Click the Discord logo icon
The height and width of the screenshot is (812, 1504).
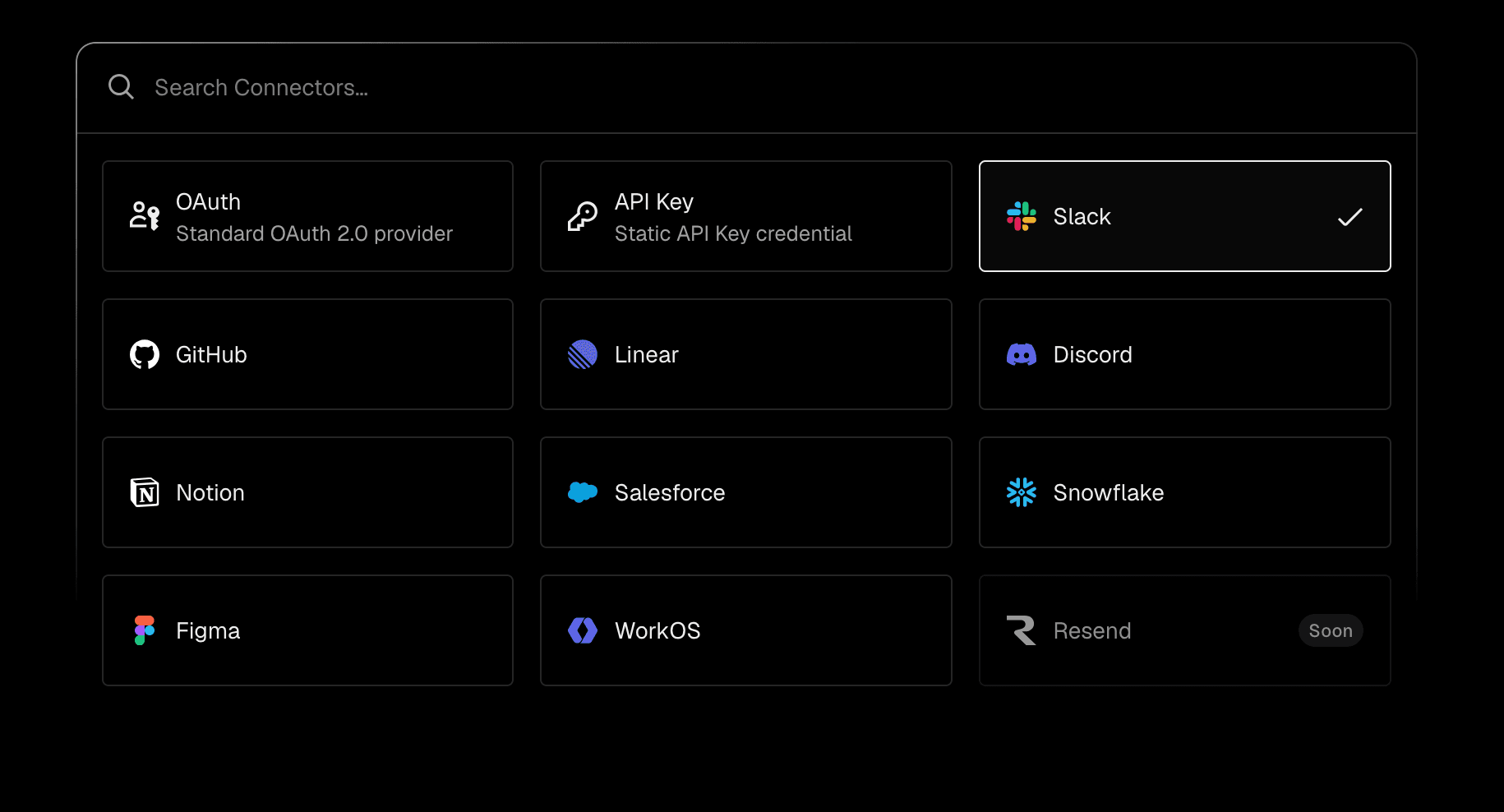1022,354
